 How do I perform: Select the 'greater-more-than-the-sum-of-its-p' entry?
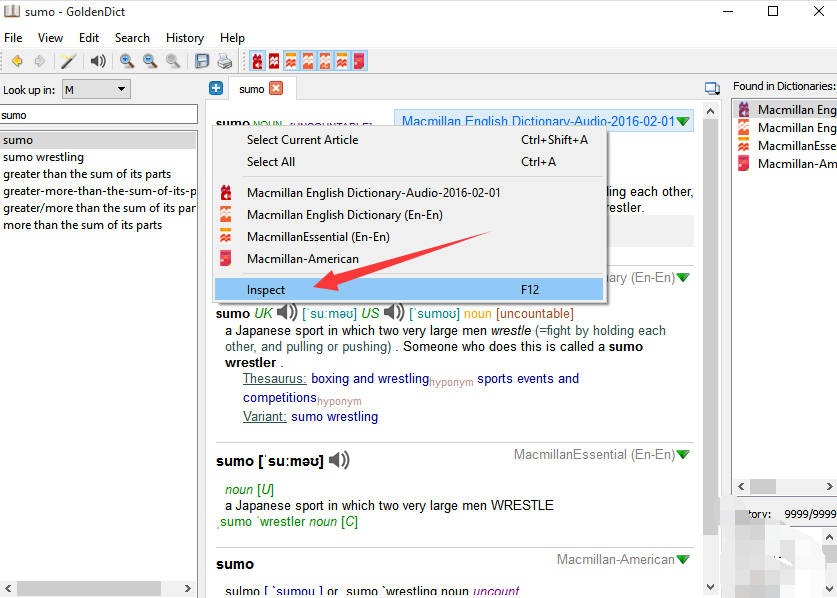(x=98, y=191)
